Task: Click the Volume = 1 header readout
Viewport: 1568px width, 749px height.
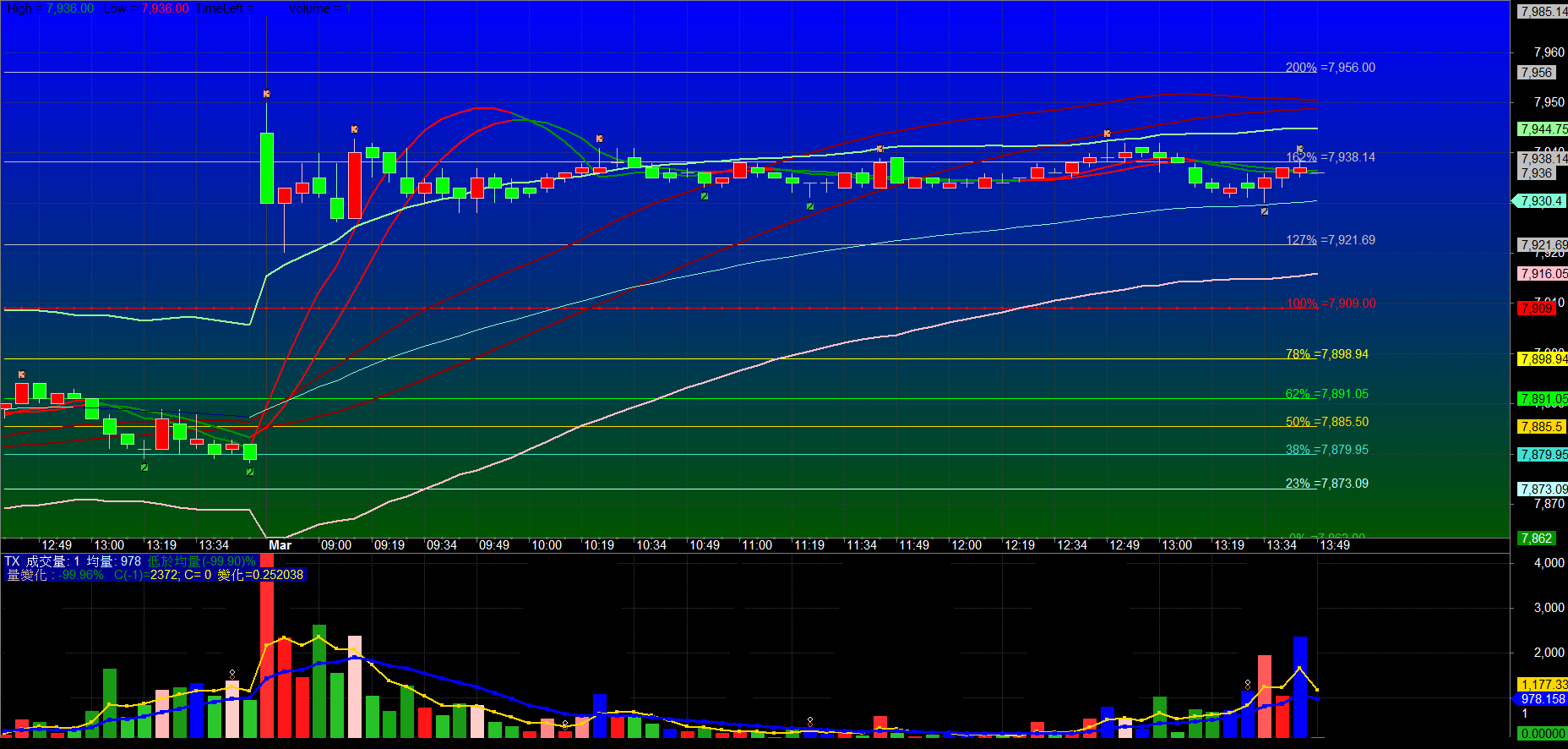Action: tap(319, 8)
